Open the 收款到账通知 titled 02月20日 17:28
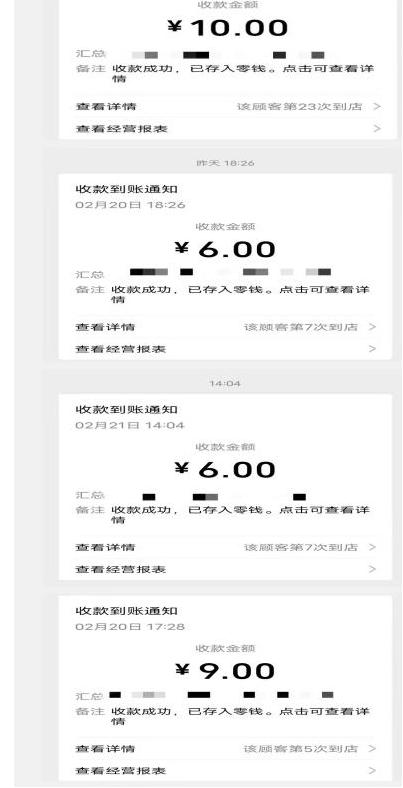The image size is (403, 788). (126, 611)
